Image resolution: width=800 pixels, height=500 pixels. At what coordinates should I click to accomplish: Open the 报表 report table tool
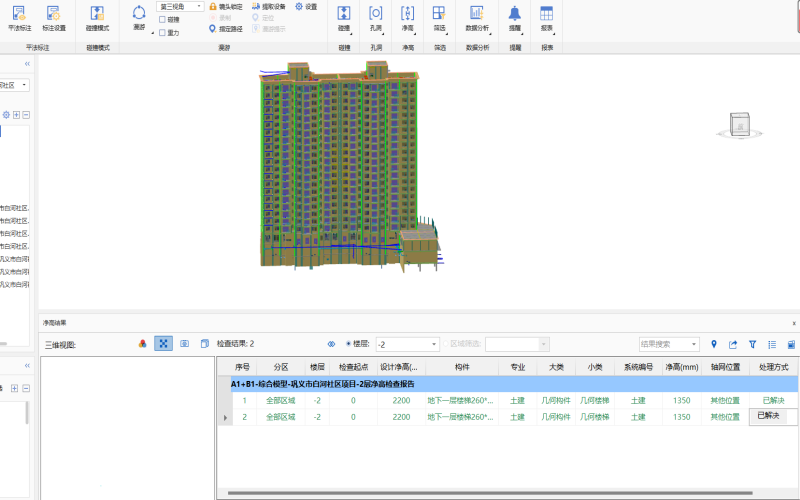[x=546, y=19]
